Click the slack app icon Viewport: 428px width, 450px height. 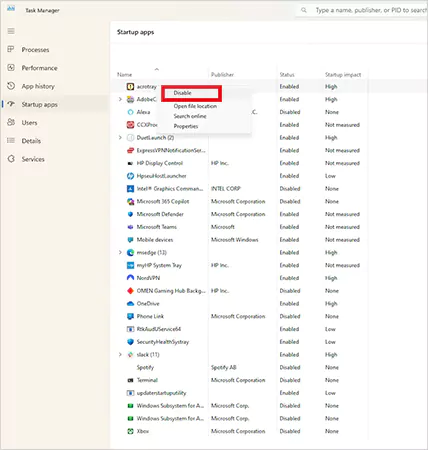[x=130, y=355]
